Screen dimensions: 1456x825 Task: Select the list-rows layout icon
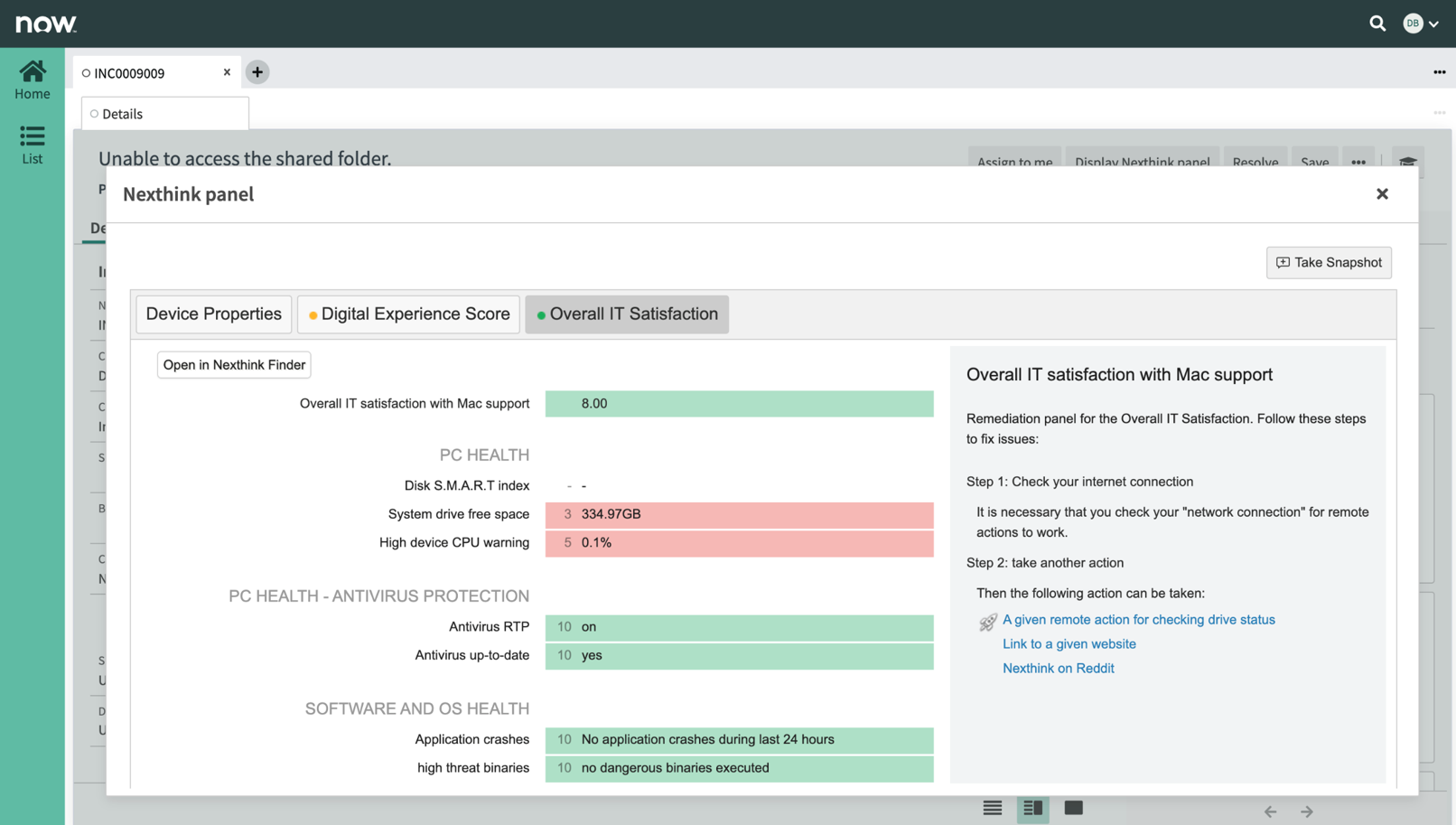(992, 809)
